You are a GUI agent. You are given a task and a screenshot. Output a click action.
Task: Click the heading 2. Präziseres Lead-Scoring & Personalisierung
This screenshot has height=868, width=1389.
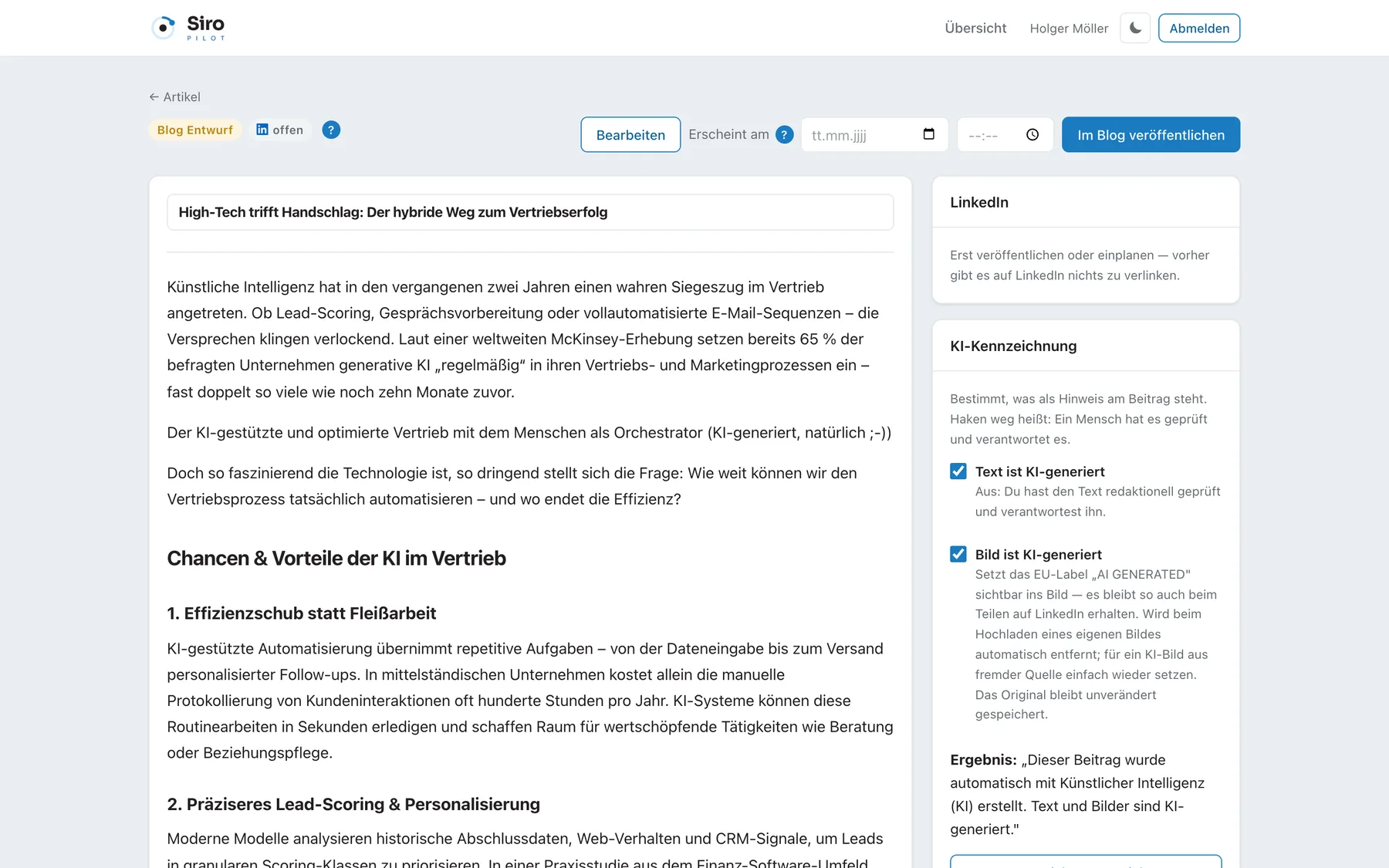pyautogui.click(x=353, y=804)
